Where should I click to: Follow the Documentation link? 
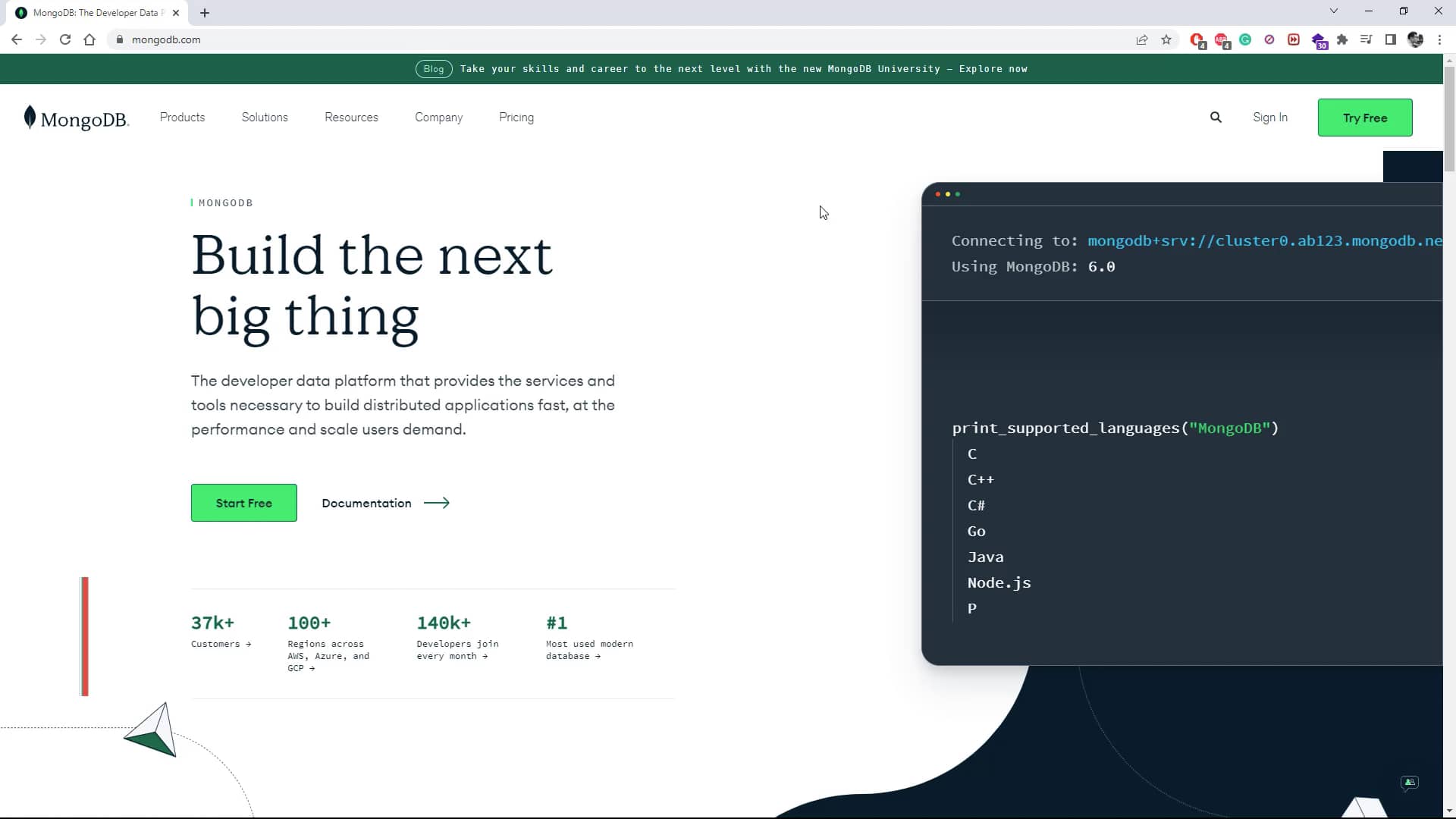(366, 503)
